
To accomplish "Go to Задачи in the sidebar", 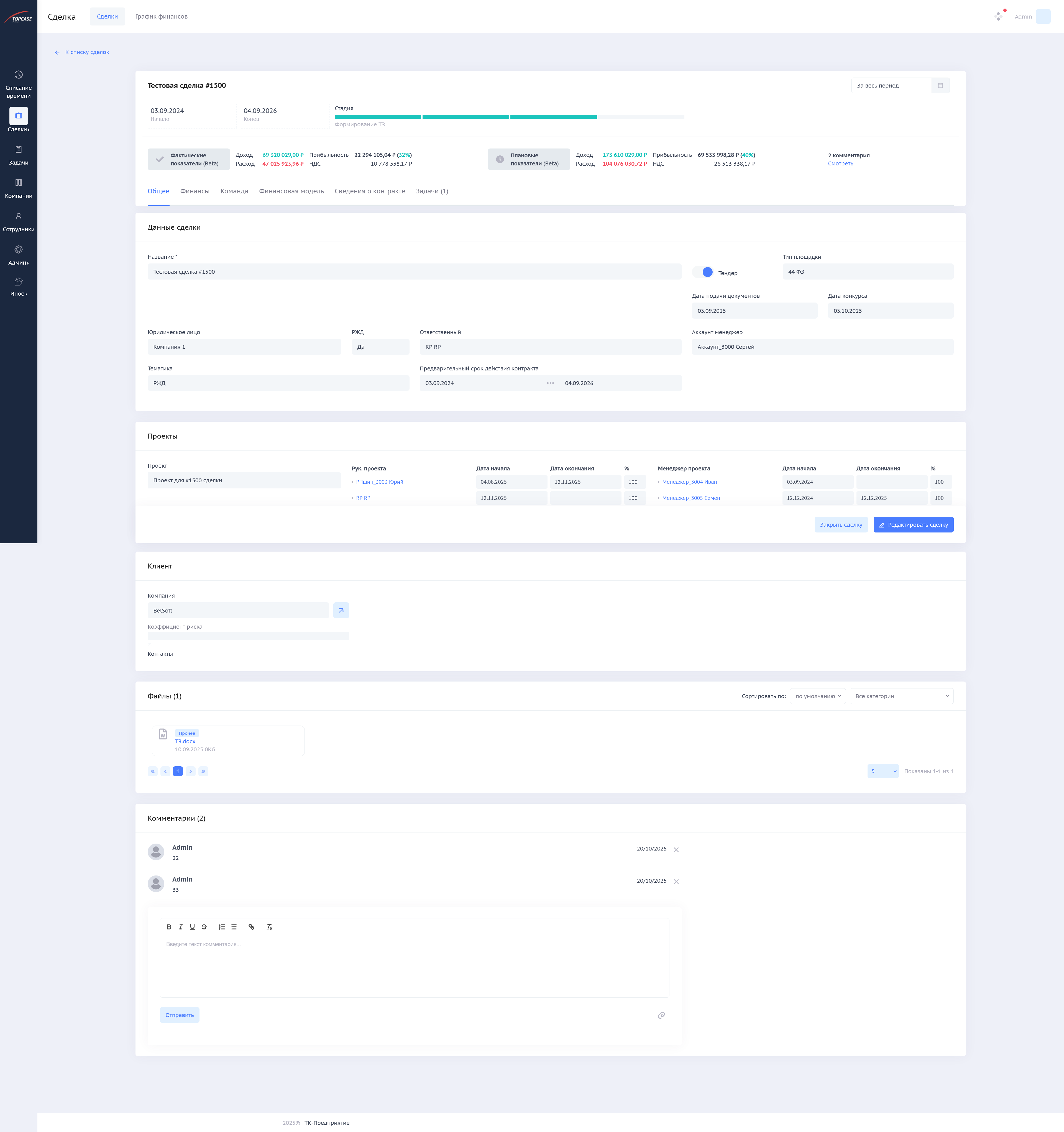I will [18, 155].
